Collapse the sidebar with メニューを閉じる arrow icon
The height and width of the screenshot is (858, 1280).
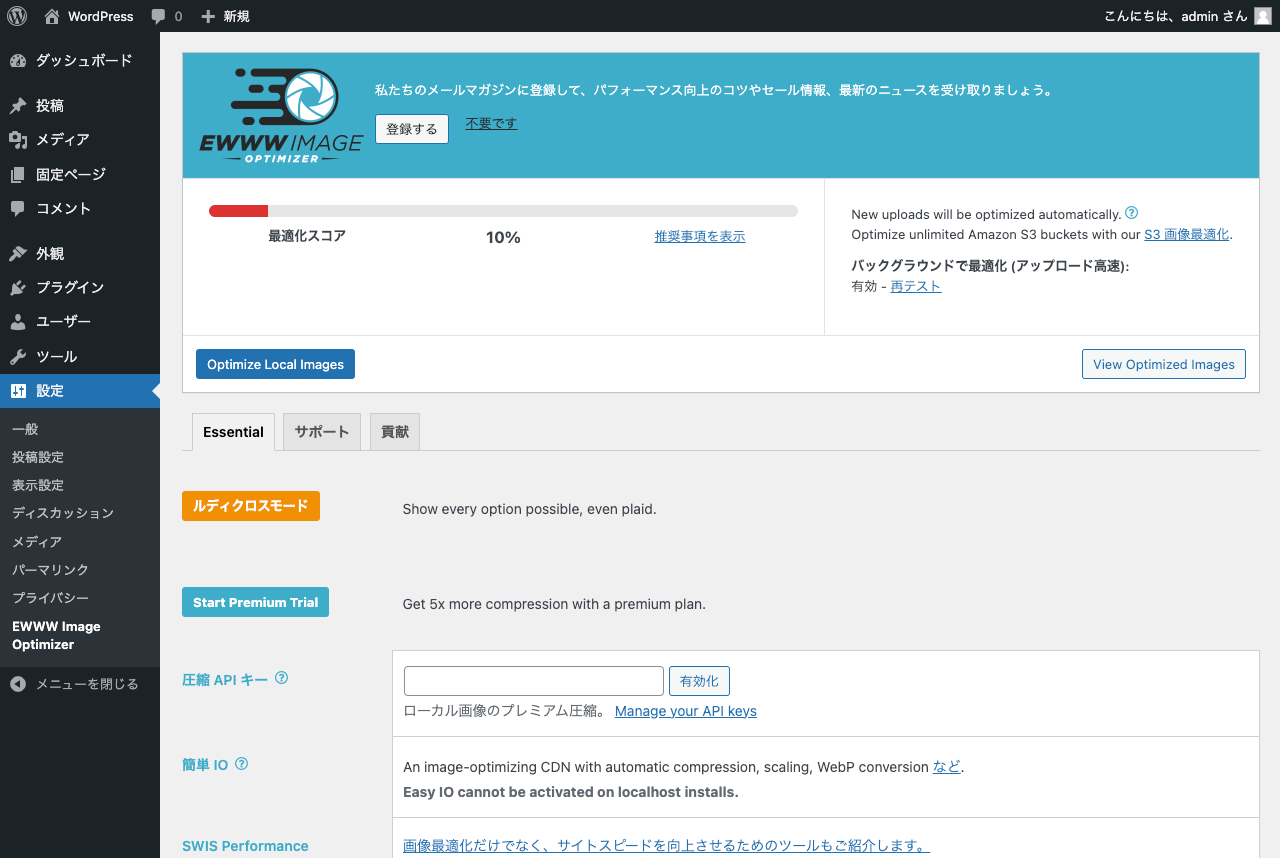(x=18, y=684)
